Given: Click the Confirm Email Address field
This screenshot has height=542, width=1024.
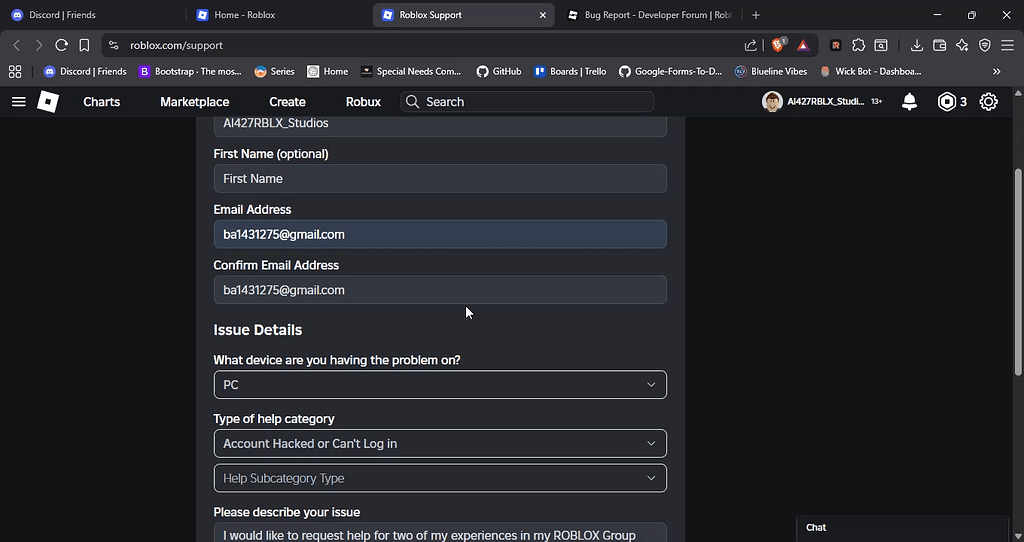Looking at the screenshot, I should [440, 290].
